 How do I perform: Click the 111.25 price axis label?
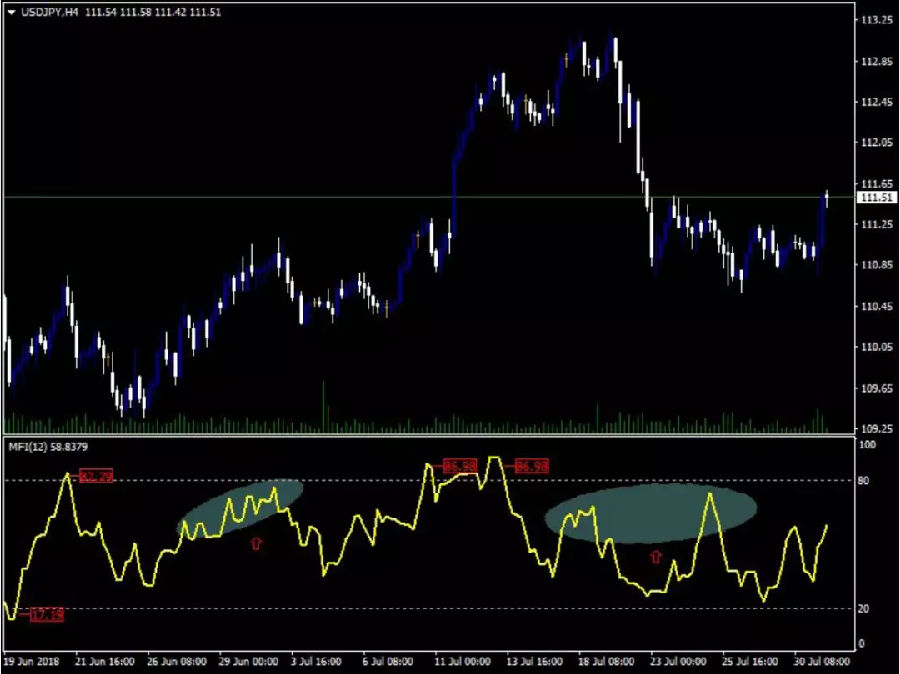[877, 224]
